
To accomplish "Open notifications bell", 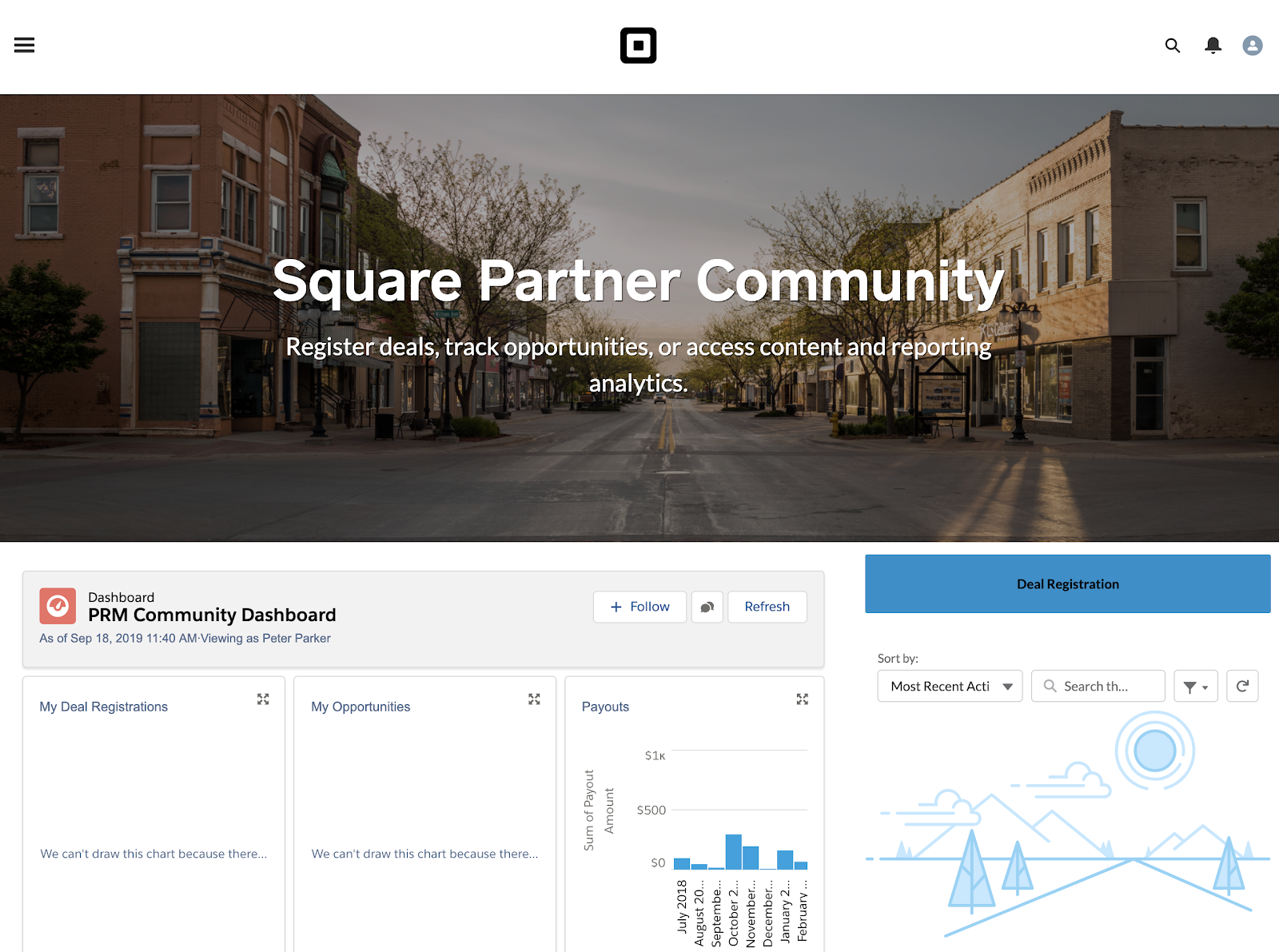I will (1213, 46).
